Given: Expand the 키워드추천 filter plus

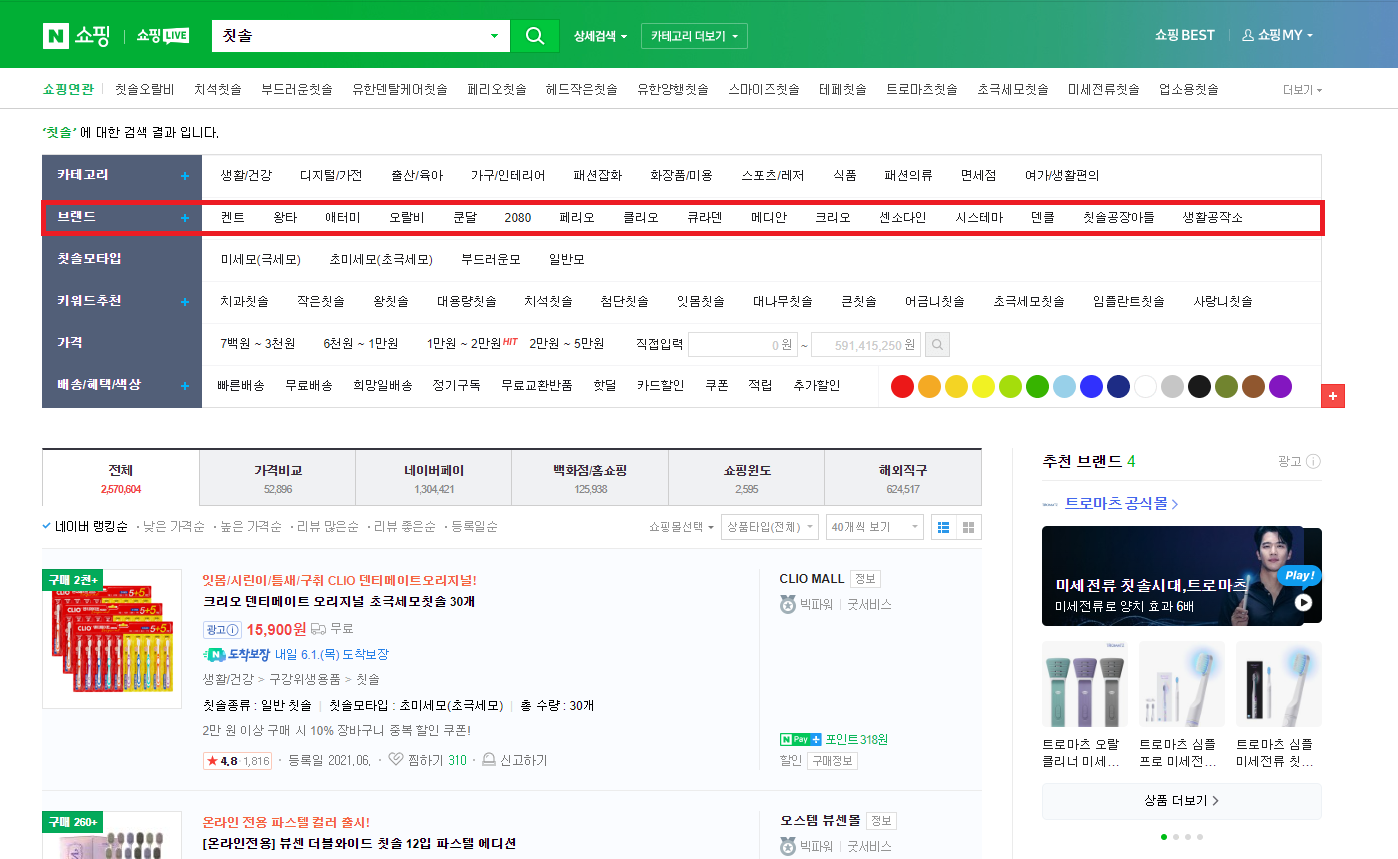Looking at the screenshot, I should click(184, 302).
